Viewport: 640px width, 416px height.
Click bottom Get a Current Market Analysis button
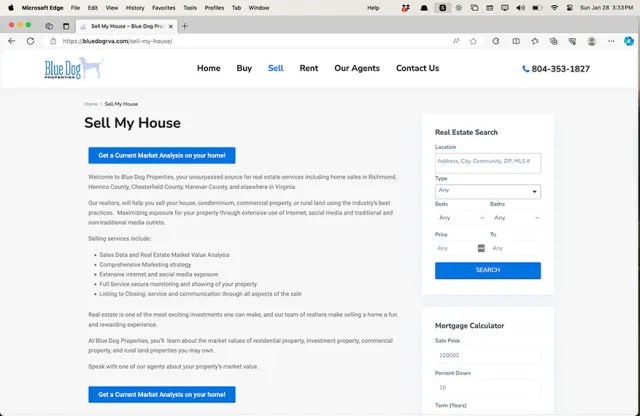coord(162,395)
